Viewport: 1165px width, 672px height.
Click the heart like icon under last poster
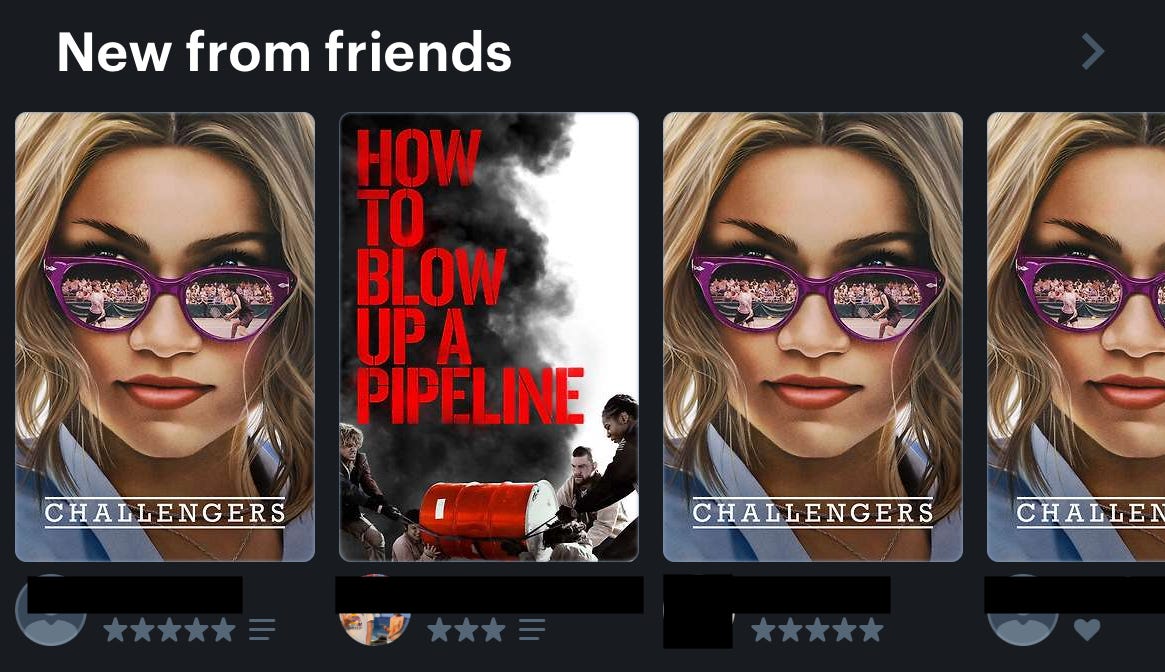[x=1086, y=630]
